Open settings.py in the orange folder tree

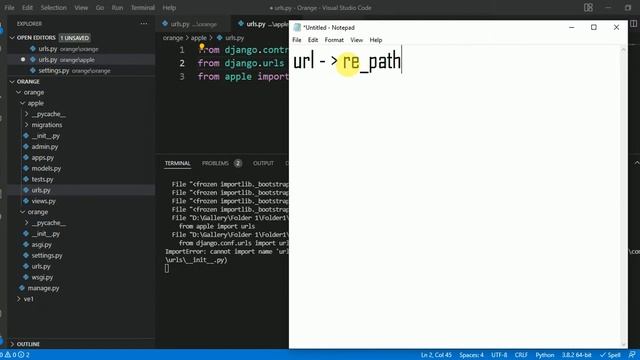click(x=47, y=256)
